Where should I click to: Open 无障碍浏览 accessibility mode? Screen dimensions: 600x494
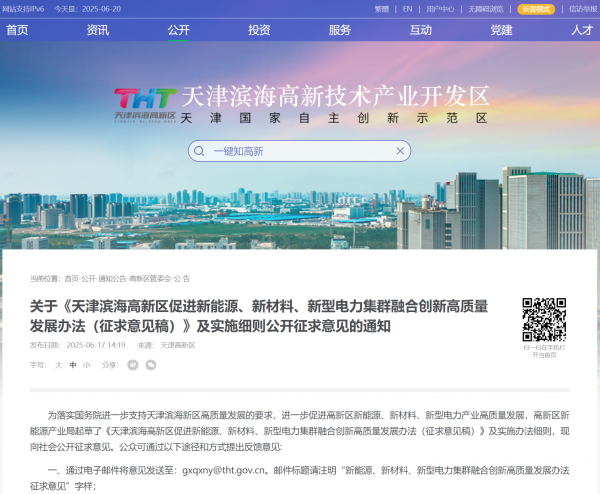point(486,9)
